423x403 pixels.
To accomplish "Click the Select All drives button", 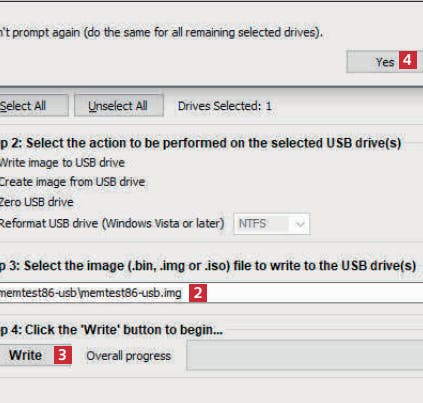I will point(34,106).
